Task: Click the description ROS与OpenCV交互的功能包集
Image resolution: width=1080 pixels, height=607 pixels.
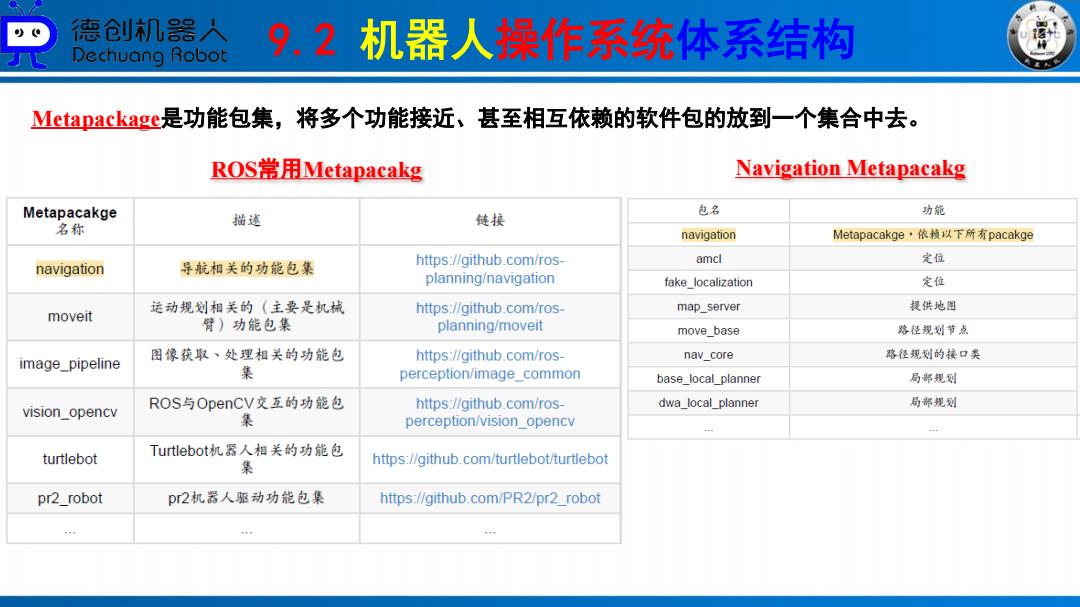Action: tap(247, 411)
